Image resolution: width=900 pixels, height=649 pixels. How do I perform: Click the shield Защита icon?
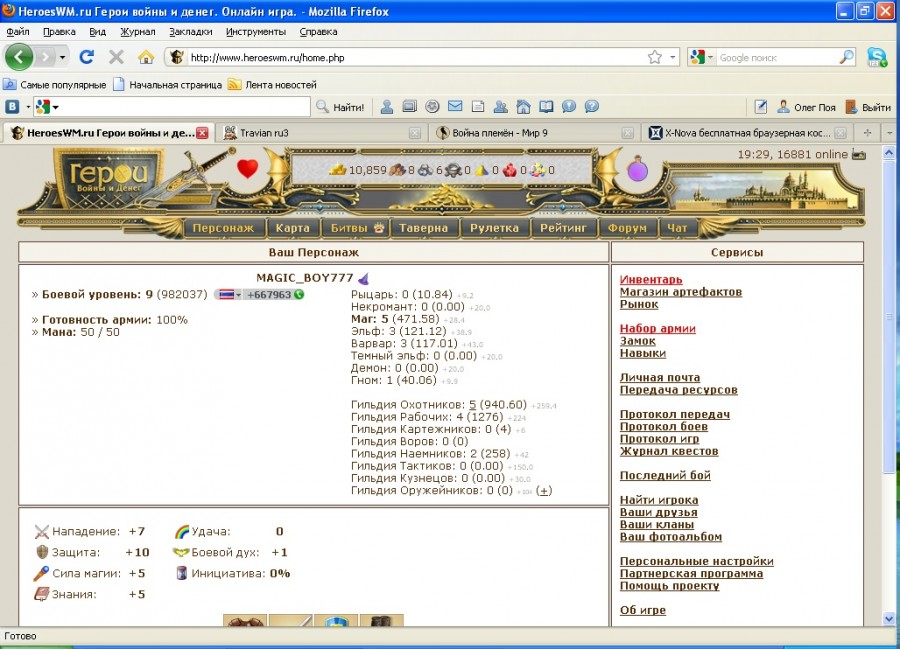tap(42, 552)
